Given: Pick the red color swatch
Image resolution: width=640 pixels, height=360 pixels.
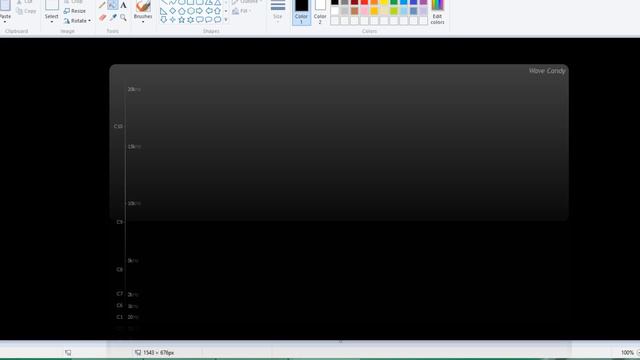Looking at the screenshot, I should coord(364,2).
